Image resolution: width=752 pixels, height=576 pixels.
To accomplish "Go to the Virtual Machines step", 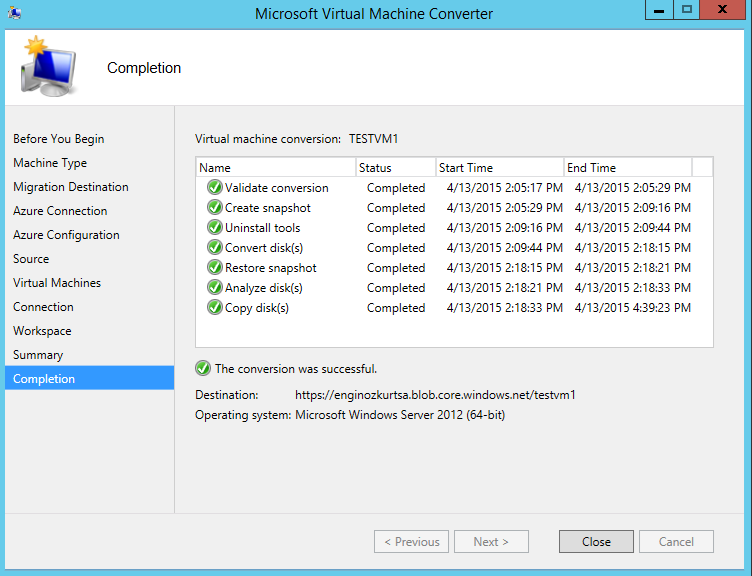I will click(x=57, y=283).
